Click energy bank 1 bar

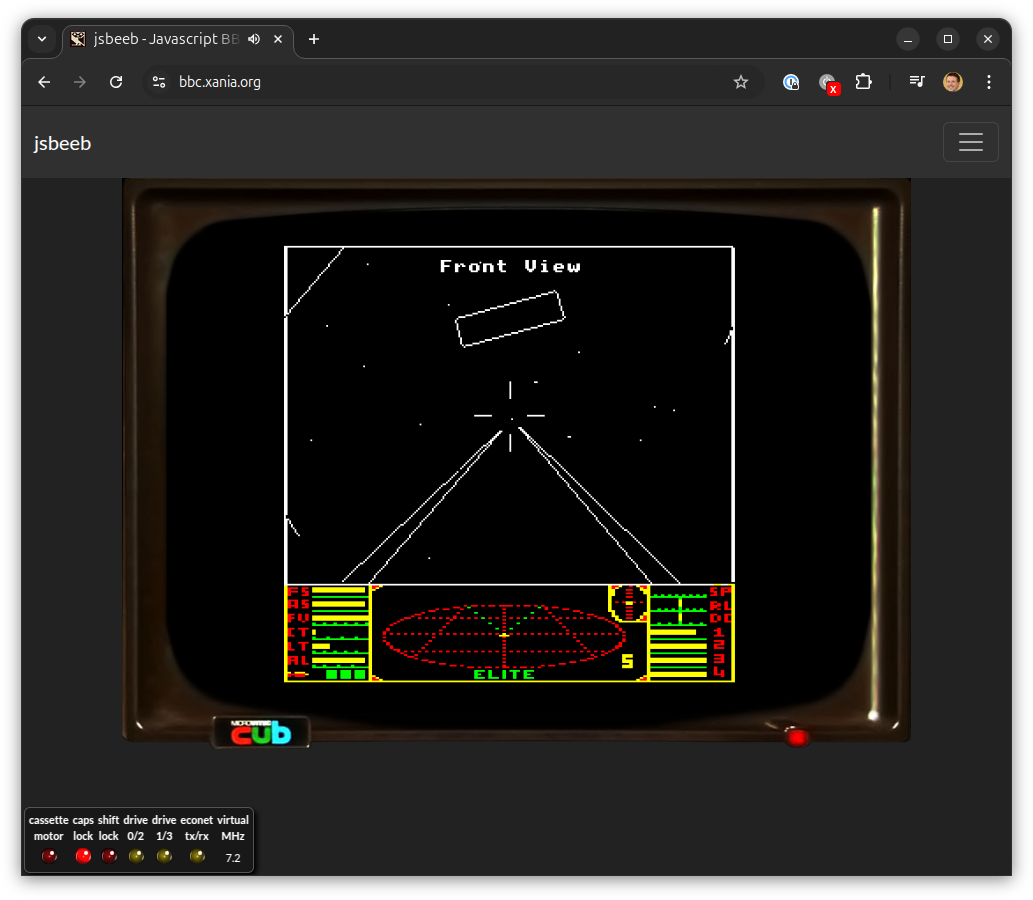[673, 633]
